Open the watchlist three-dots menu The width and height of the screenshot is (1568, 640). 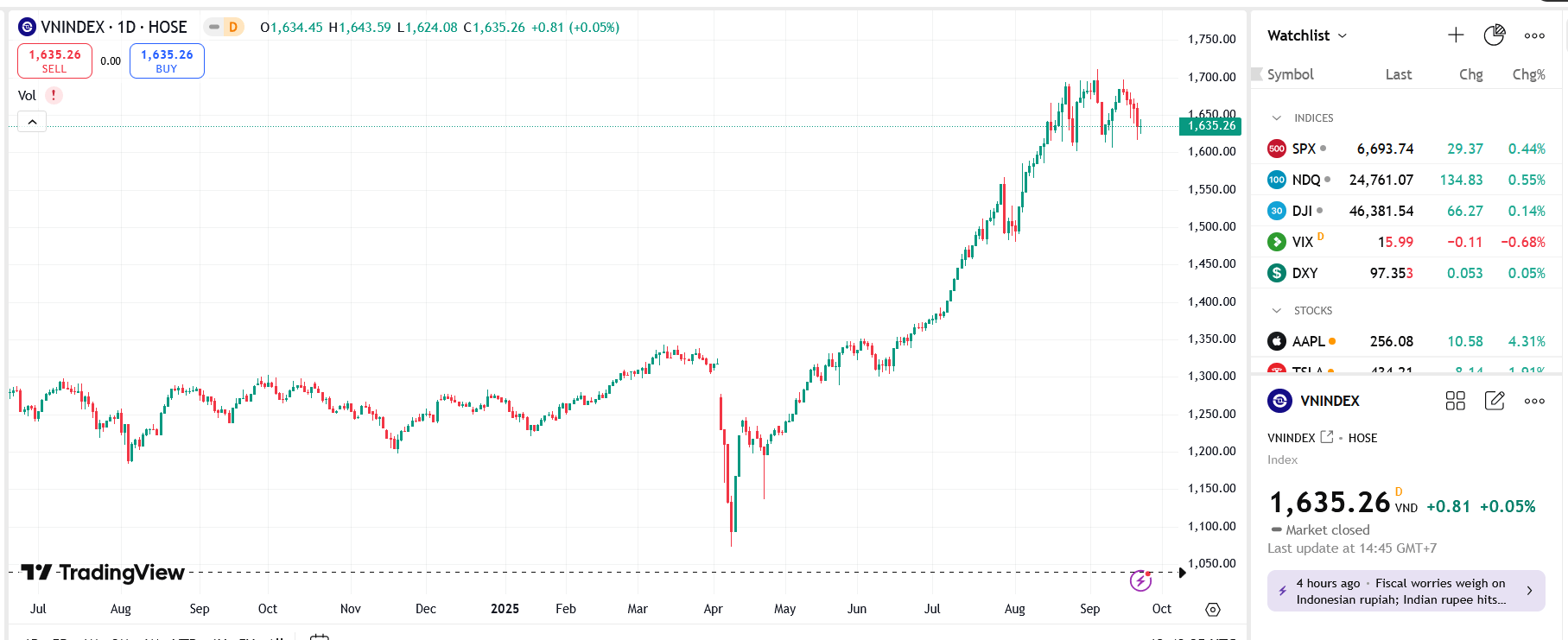1534,35
